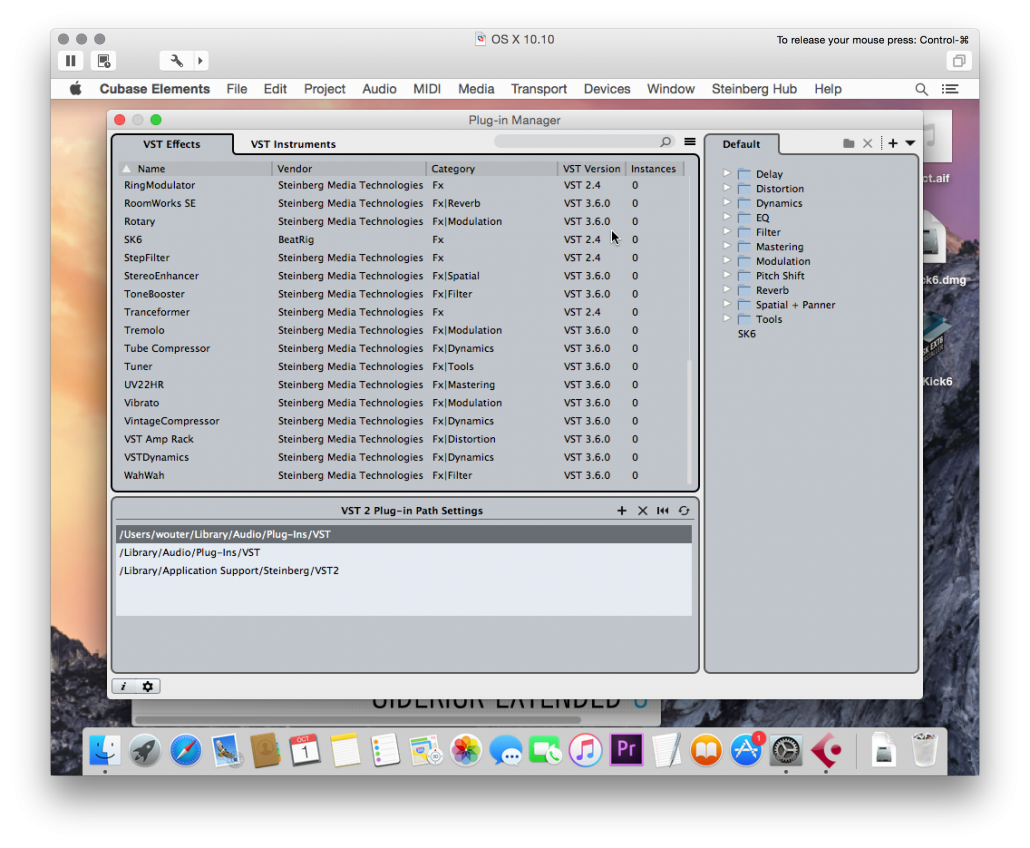
Task: Launch Safari from the dock
Action: (x=185, y=750)
